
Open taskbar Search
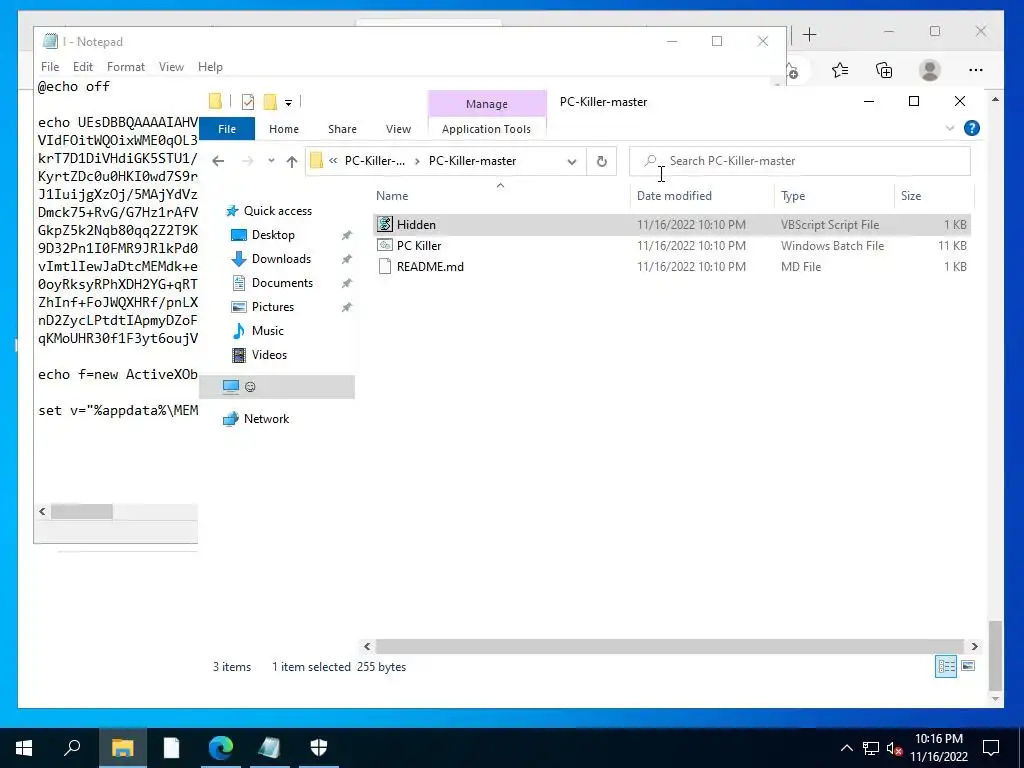73,748
